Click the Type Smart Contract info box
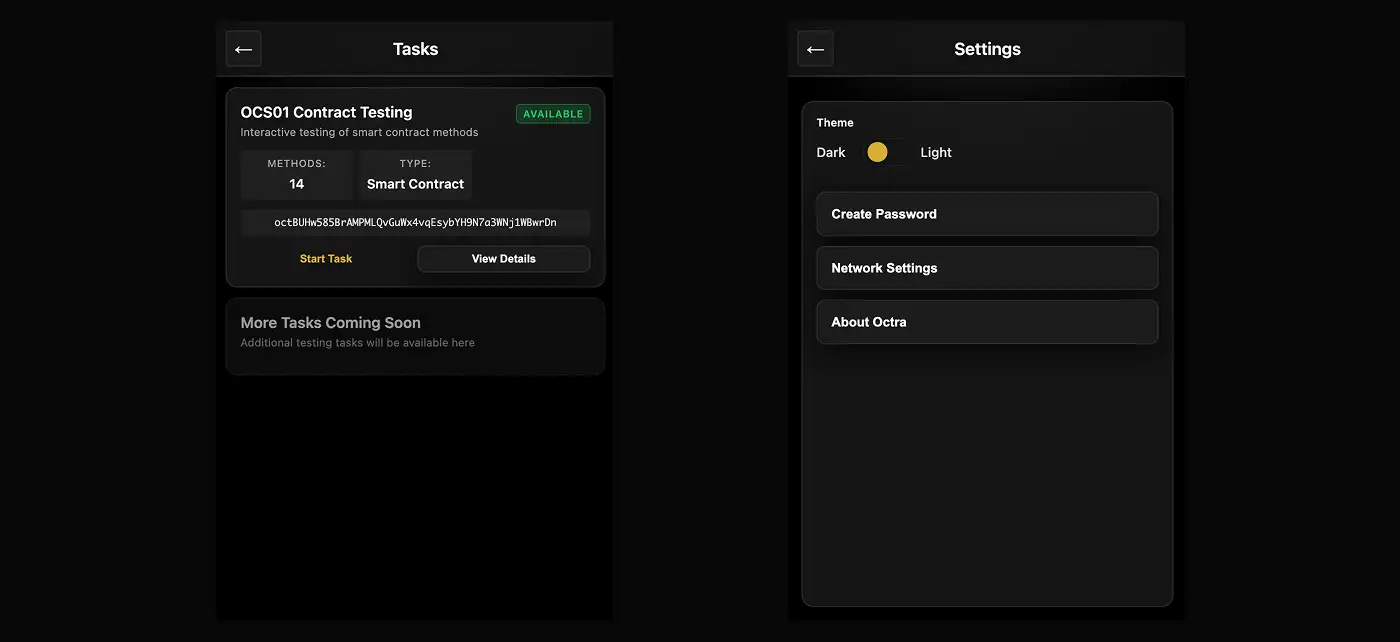The width and height of the screenshot is (1400, 642). [415, 175]
